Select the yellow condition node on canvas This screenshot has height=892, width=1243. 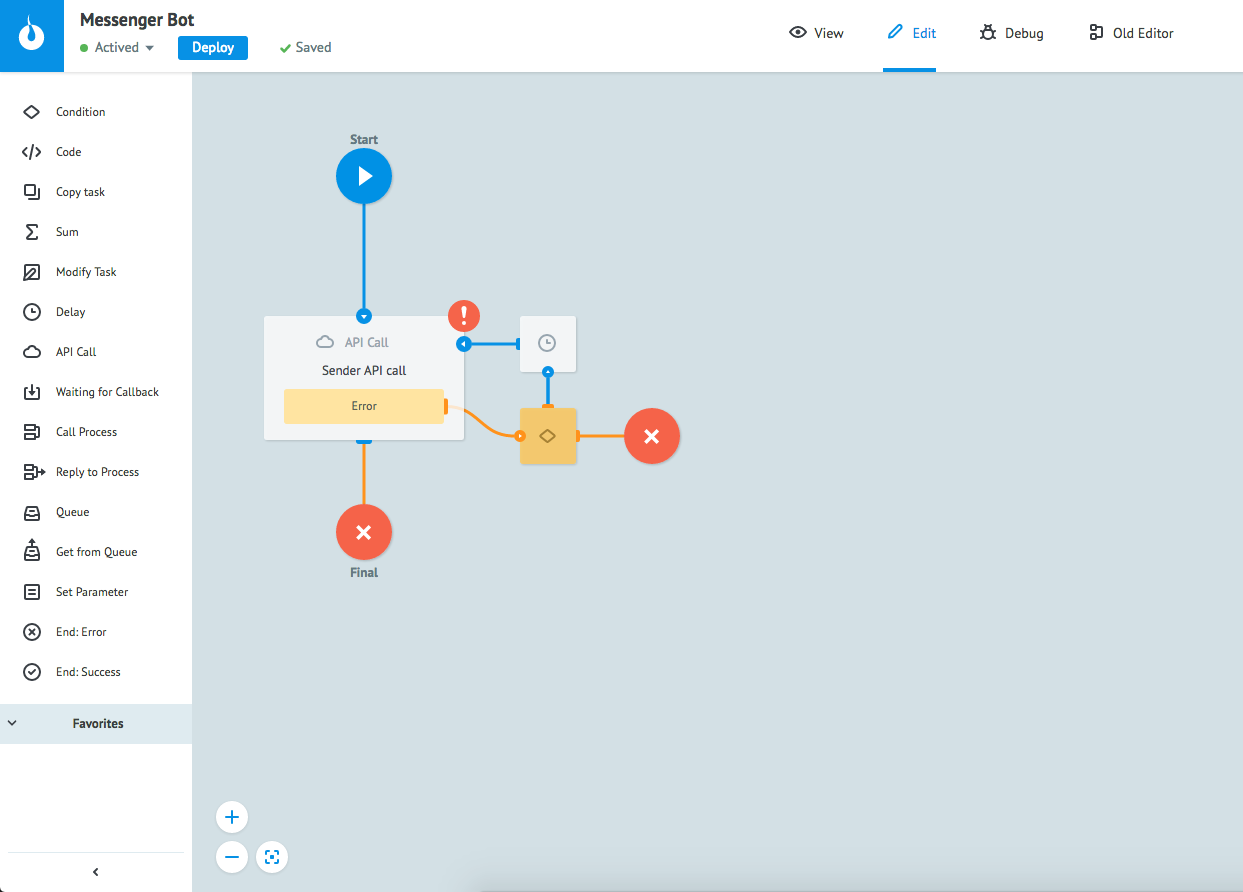tap(548, 436)
